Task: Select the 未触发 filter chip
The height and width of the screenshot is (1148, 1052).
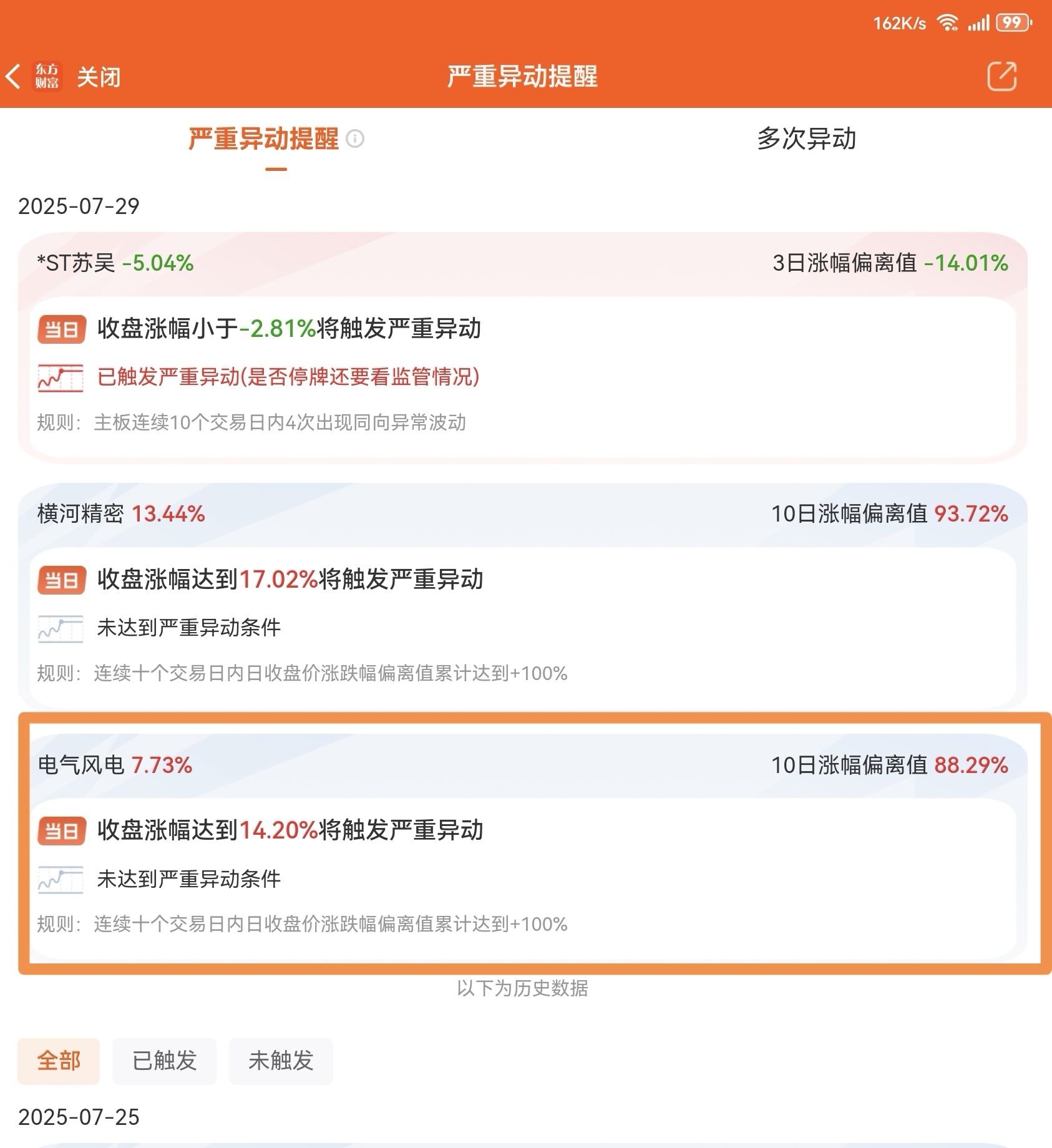Action: [281, 1061]
